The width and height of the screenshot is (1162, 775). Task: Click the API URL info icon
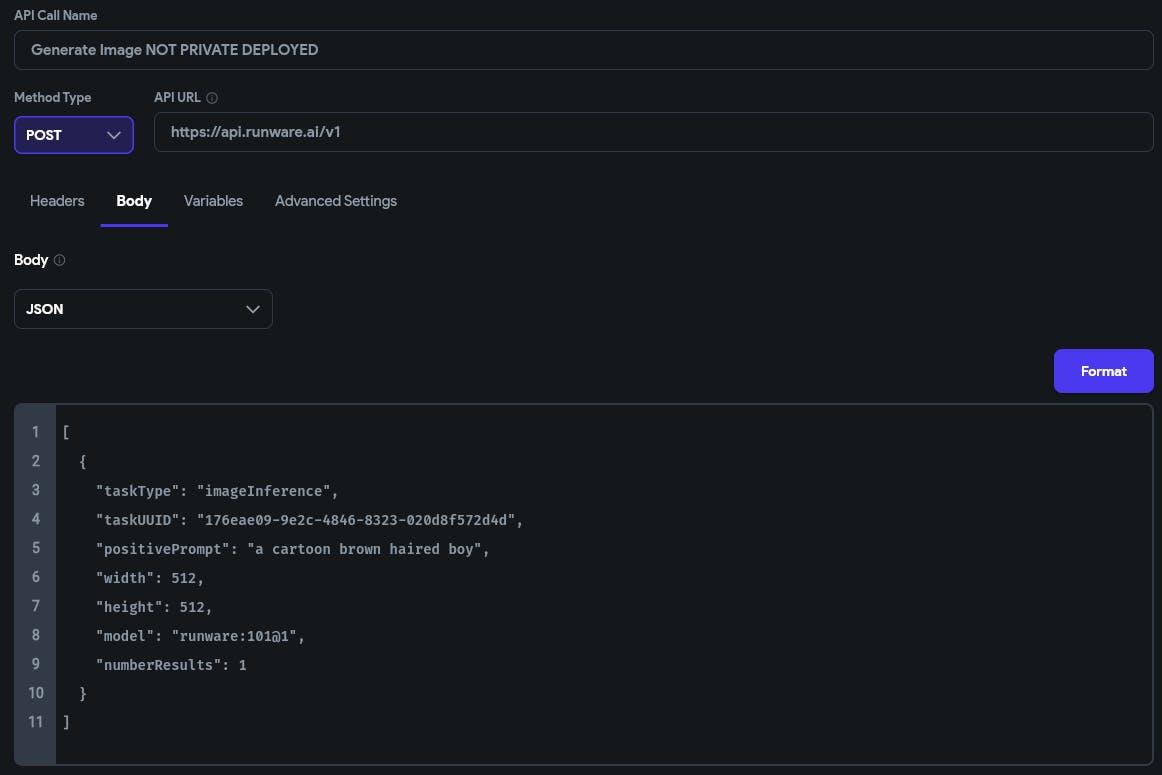[x=212, y=98]
